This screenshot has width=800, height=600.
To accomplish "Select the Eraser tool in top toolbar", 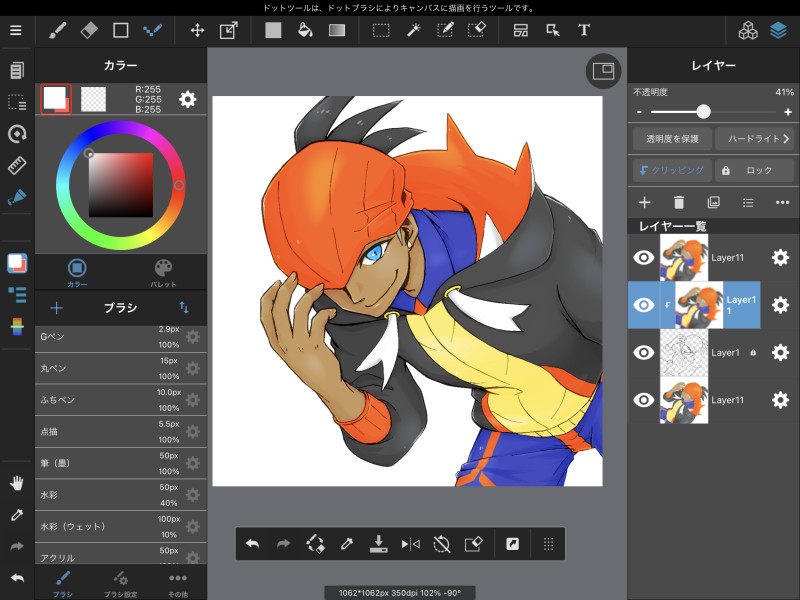I will click(89, 30).
